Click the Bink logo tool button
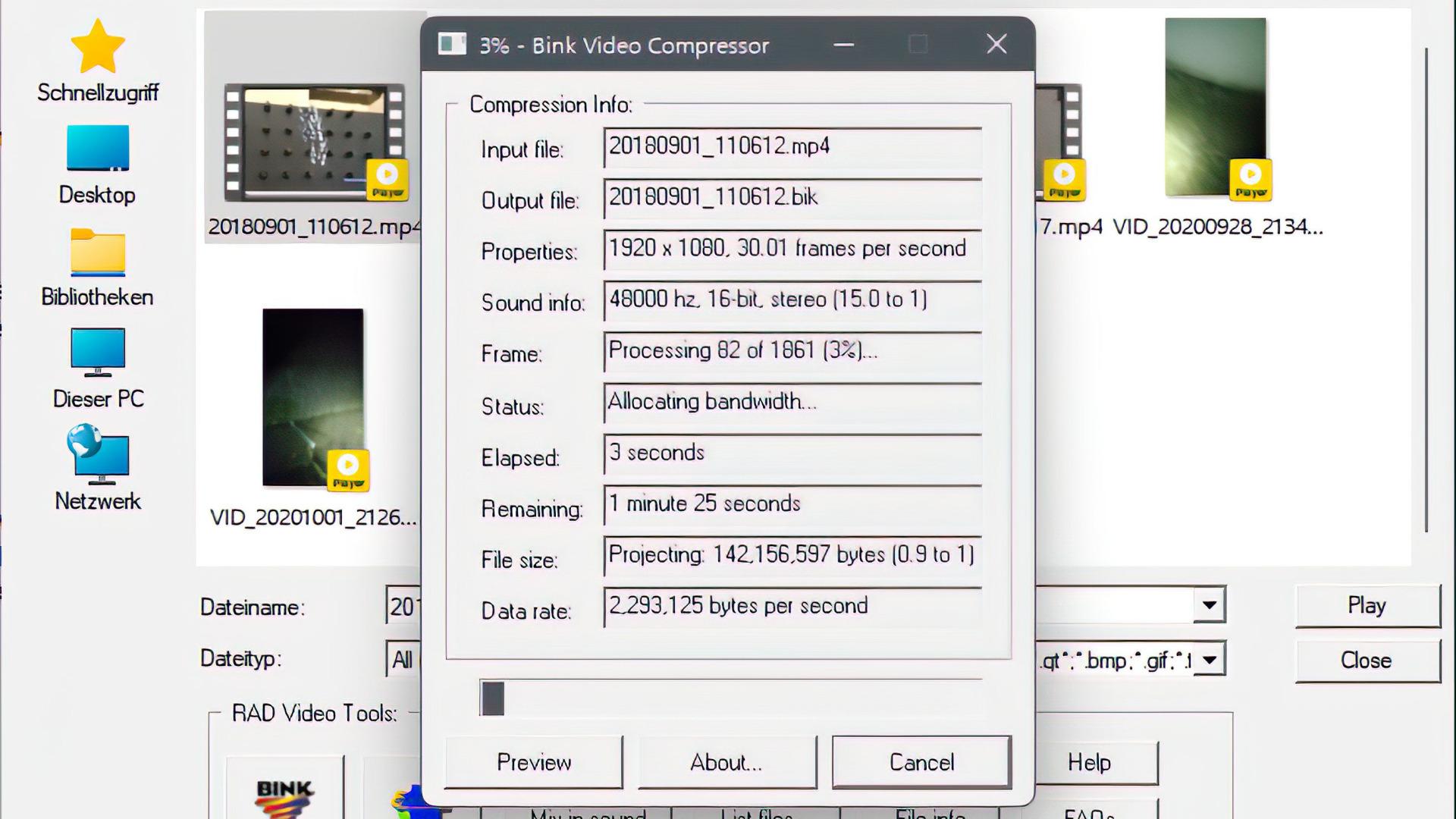 [285, 789]
